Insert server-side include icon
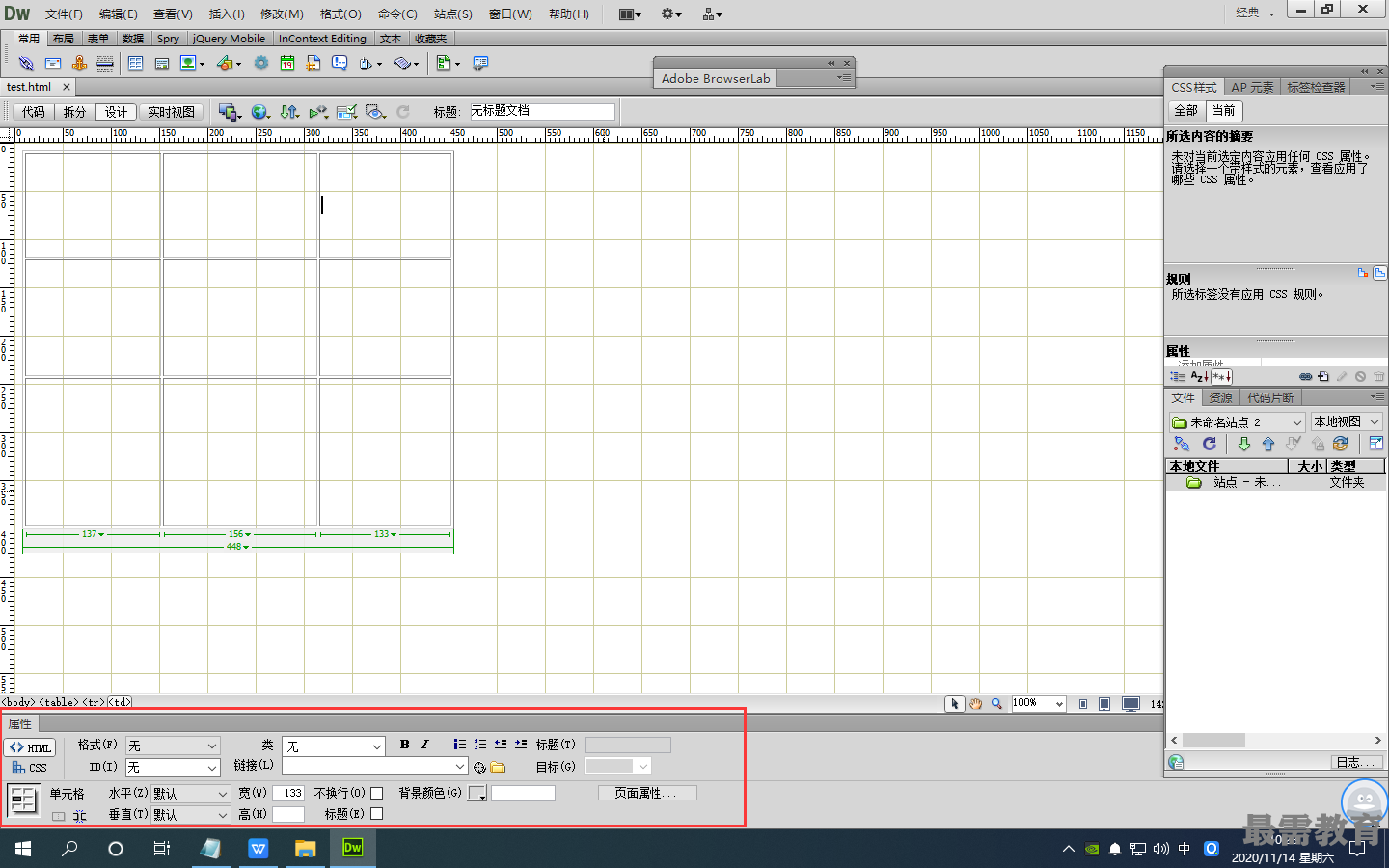The image size is (1389, 868). (313, 64)
